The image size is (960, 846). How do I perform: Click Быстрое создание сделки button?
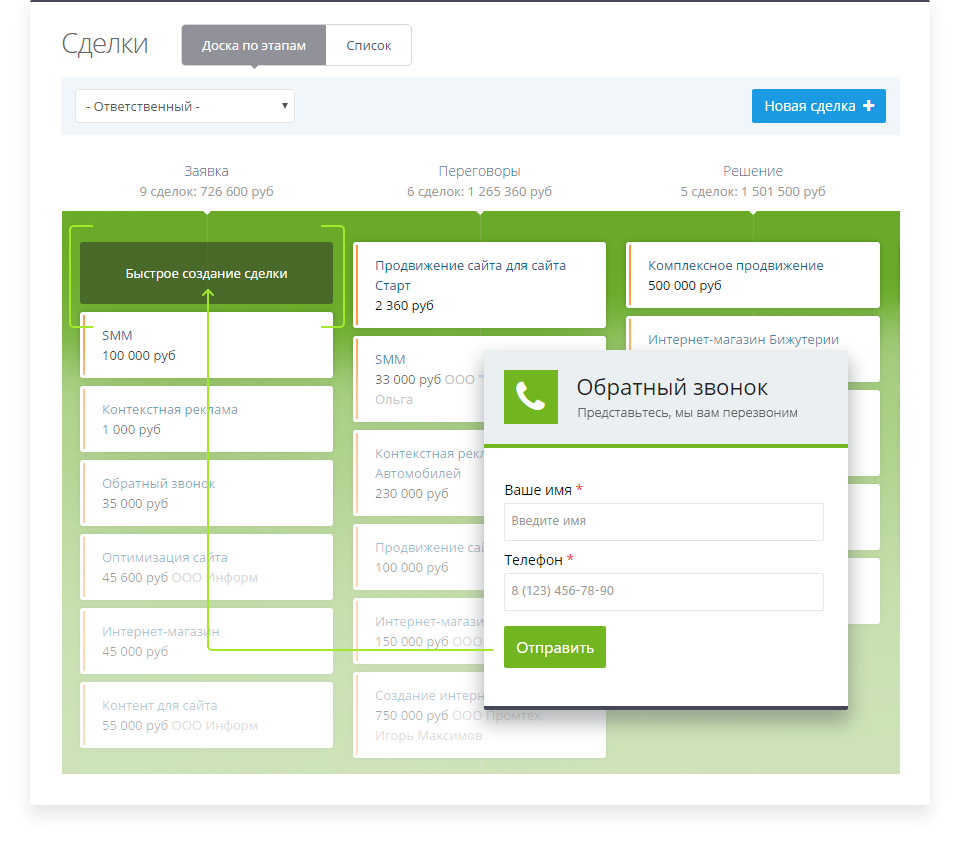click(206, 273)
